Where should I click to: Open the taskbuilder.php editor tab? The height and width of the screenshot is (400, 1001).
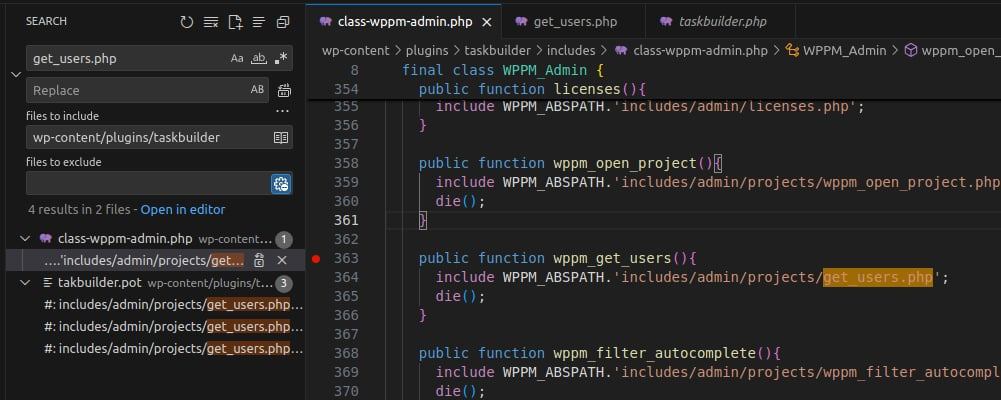pos(721,21)
